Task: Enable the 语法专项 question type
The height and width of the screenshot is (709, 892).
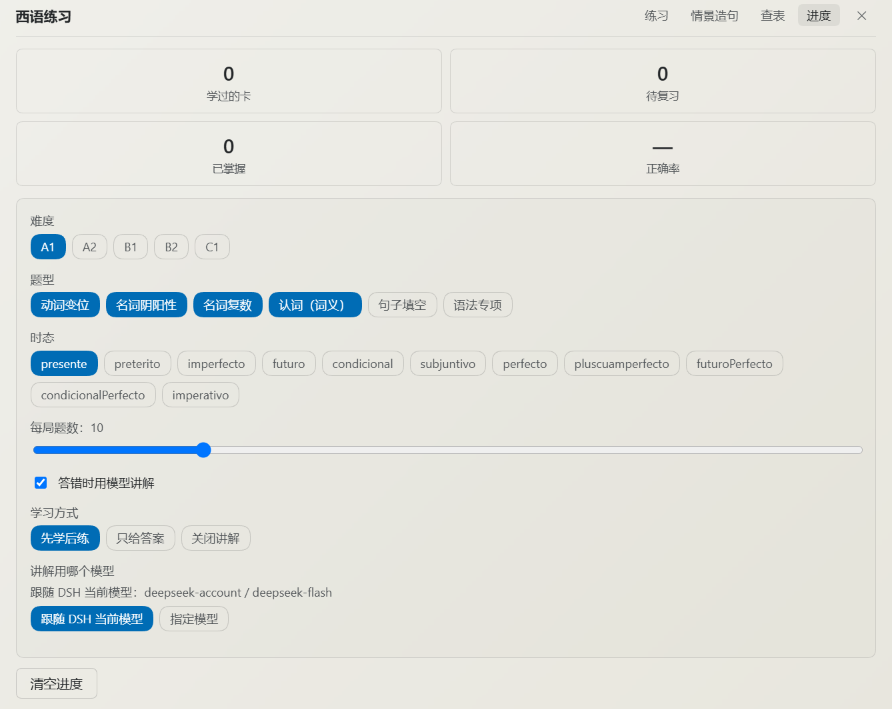Action: [478, 305]
